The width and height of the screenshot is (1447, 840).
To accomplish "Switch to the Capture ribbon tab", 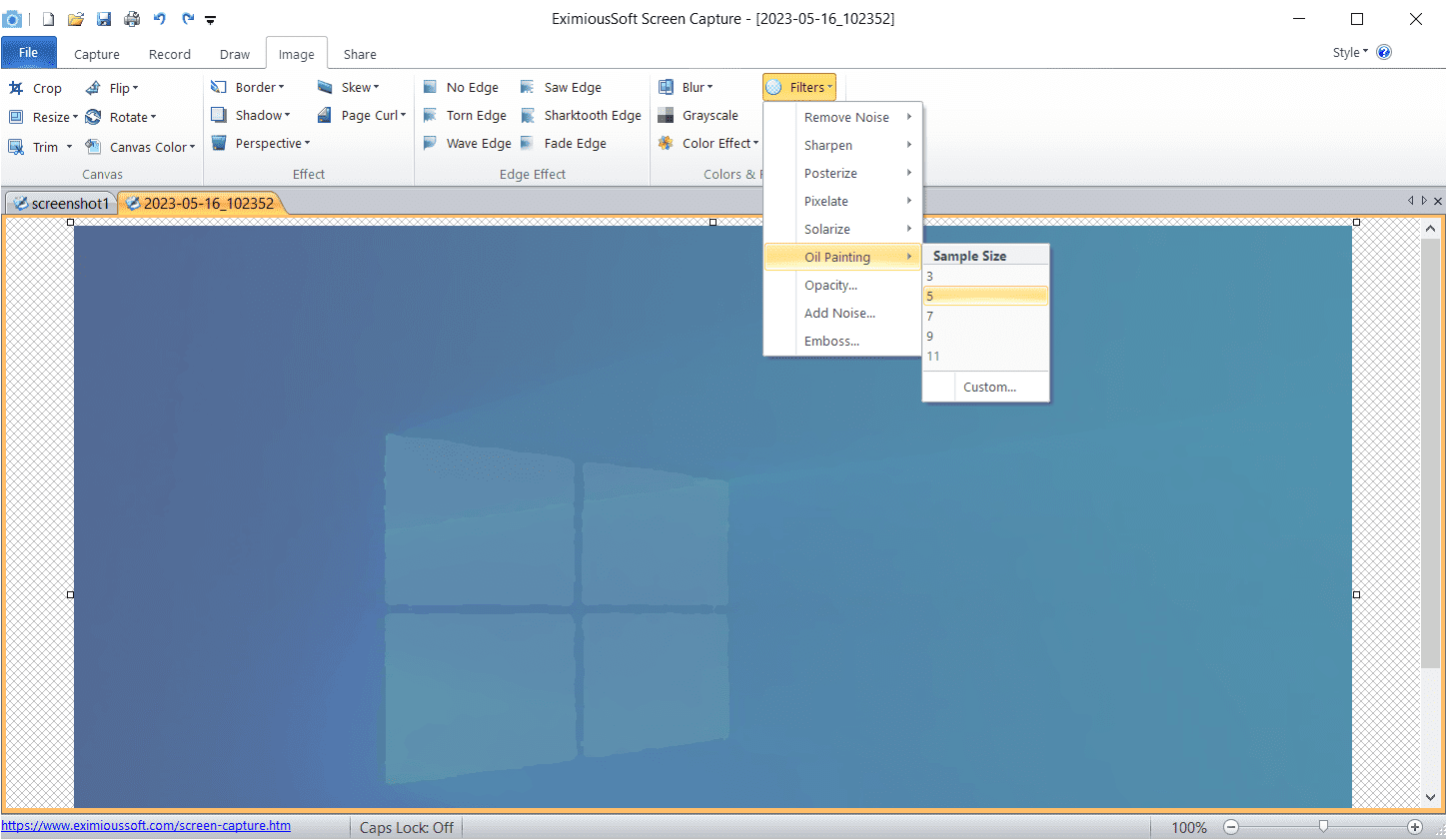I will pyautogui.click(x=97, y=54).
